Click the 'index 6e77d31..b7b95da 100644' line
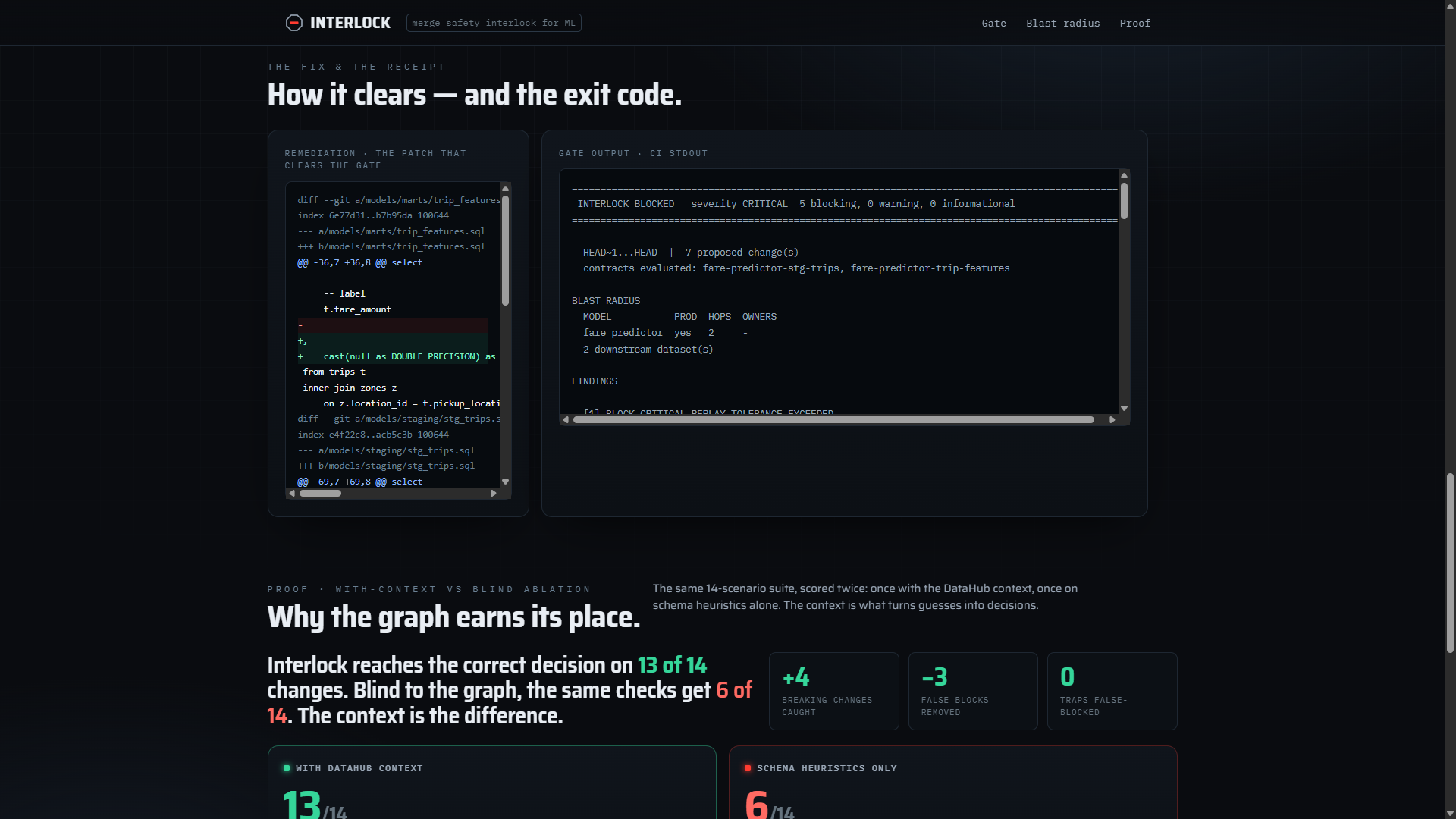1456x819 pixels. [373, 215]
